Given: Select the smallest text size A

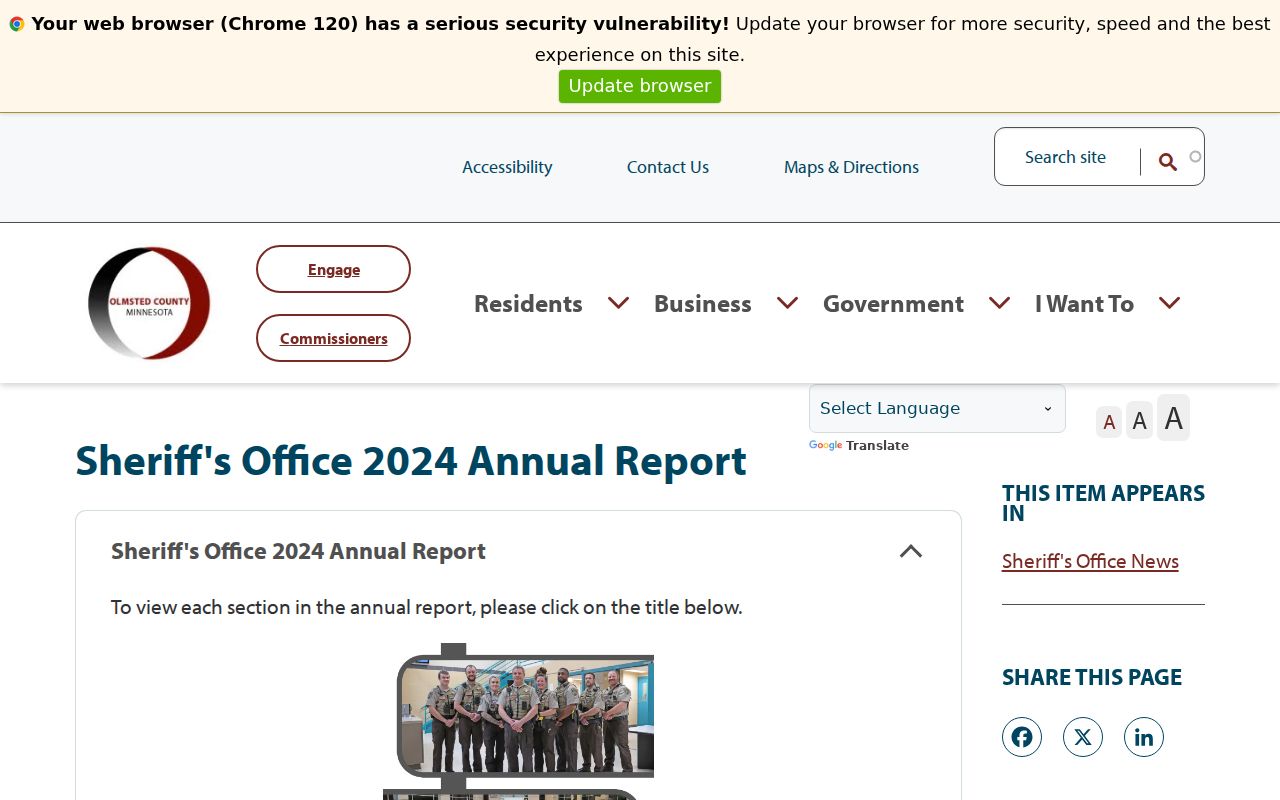Looking at the screenshot, I should click(x=1109, y=422).
